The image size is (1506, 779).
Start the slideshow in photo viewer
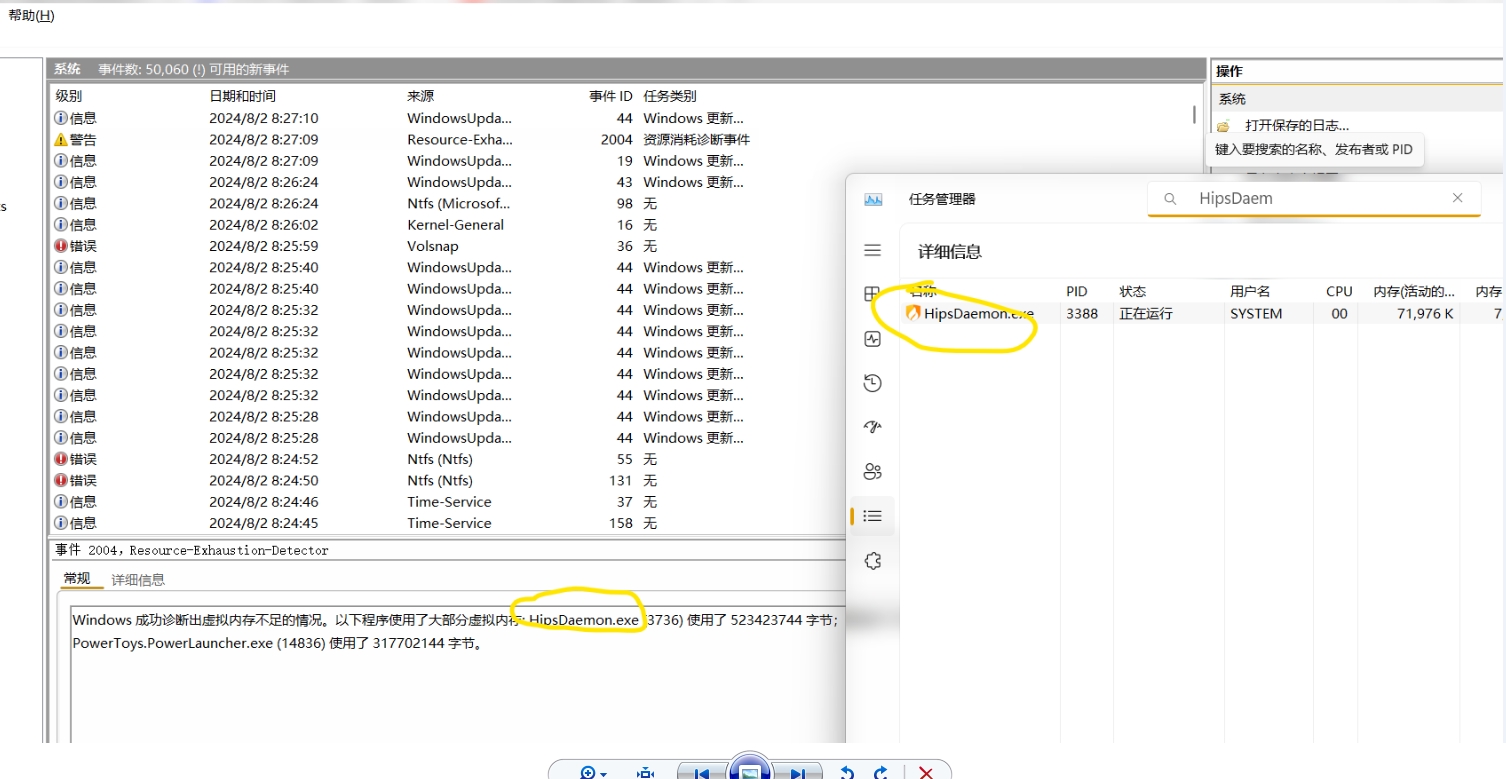[x=749, y=770]
